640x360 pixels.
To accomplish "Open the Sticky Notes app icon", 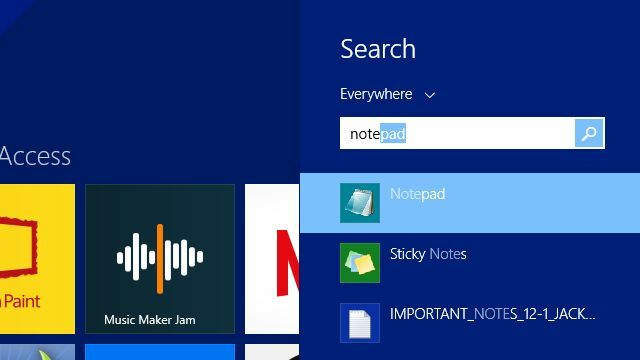I will pyautogui.click(x=360, y=263).
